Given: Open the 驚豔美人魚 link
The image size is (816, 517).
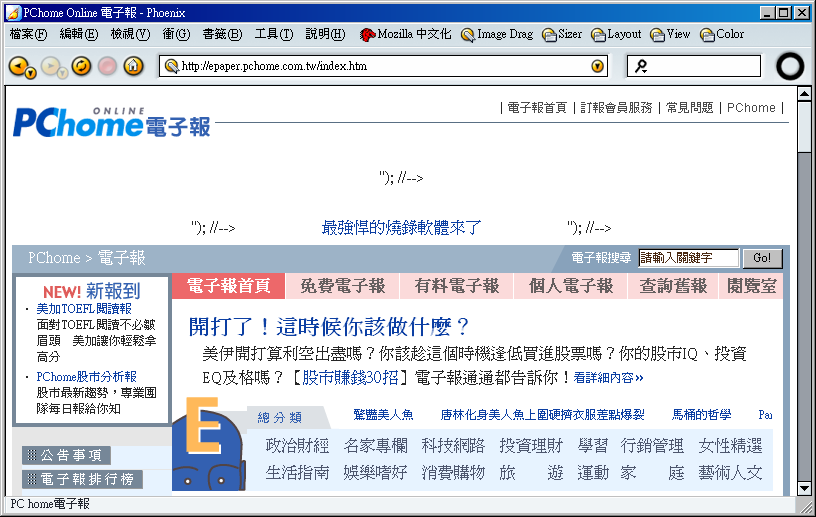Looking at the screenshot, I should [x=383, y=414].
